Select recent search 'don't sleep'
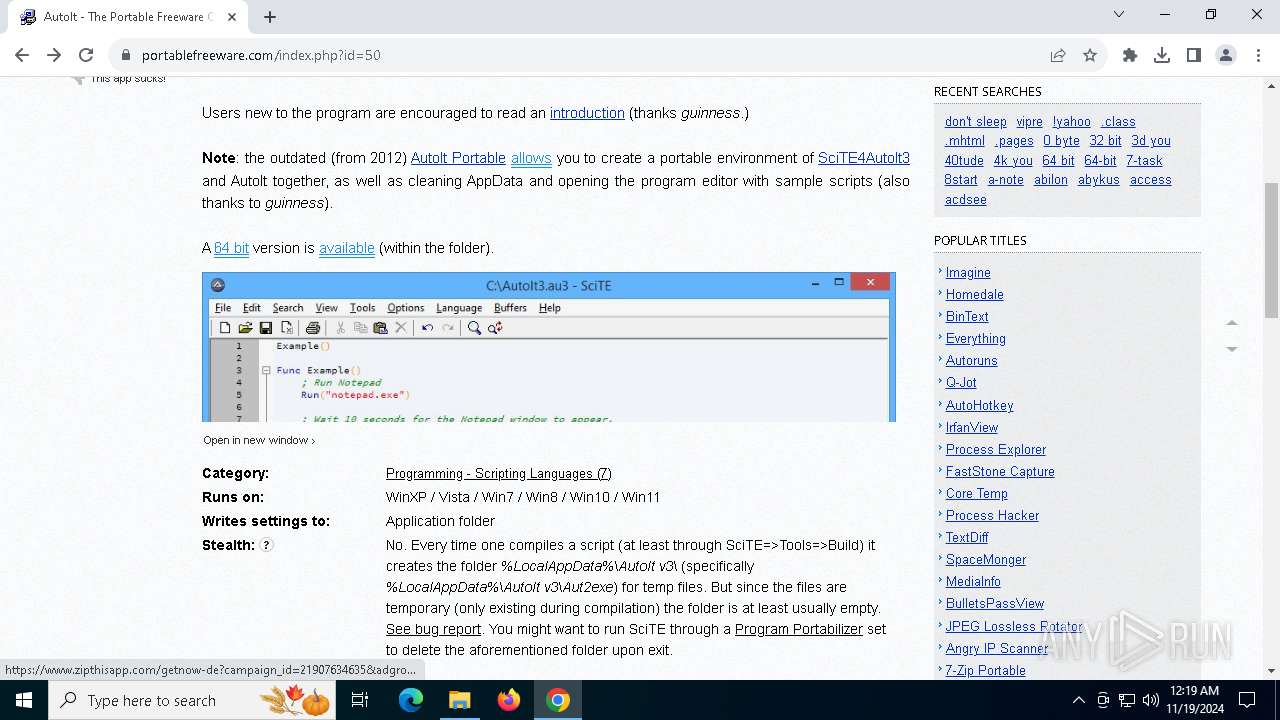 [976, 122]
